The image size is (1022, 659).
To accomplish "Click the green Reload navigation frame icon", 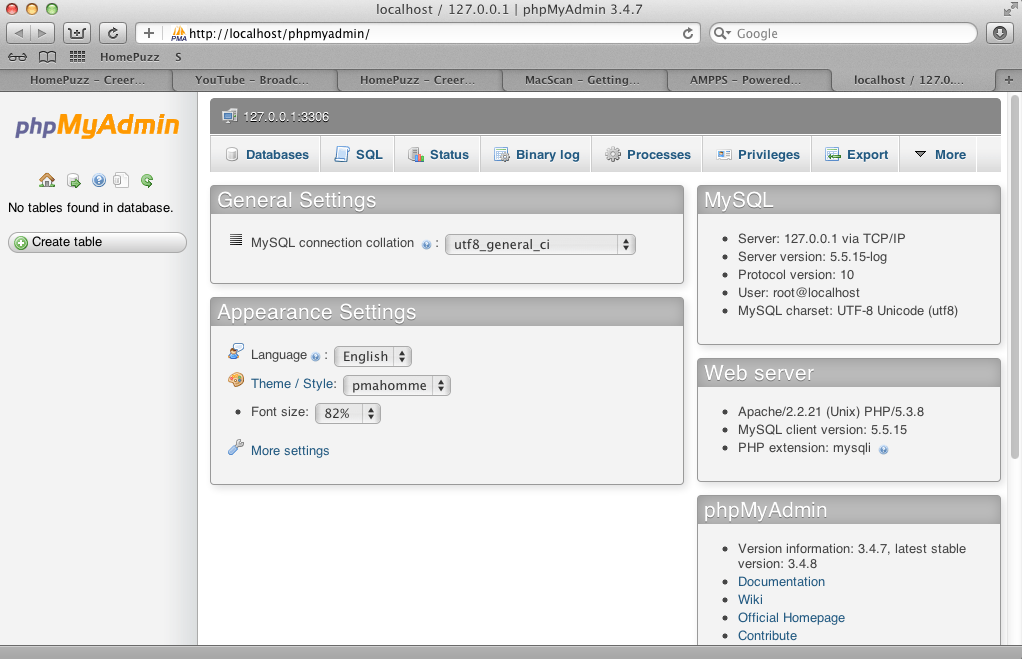I will click(x=147, y=181).
